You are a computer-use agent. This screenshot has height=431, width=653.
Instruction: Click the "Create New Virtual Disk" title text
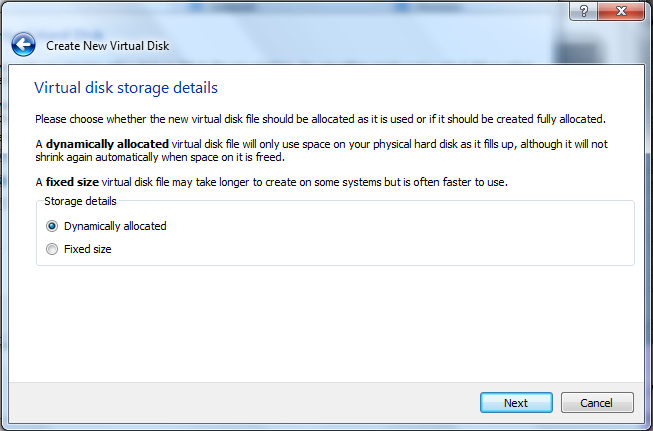108,45
